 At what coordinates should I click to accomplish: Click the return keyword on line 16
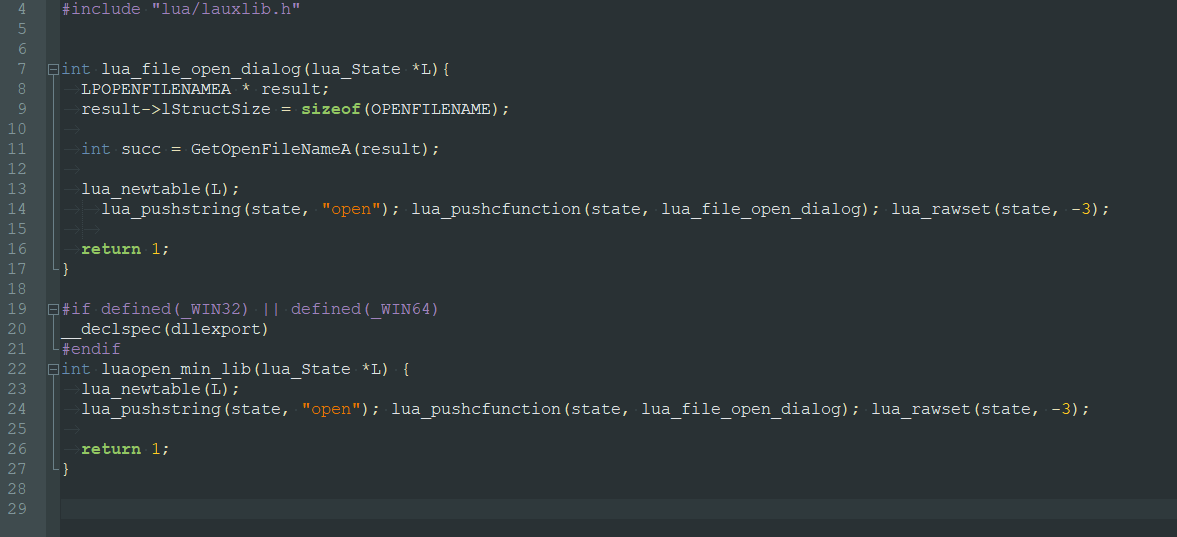tap(111, 249)
